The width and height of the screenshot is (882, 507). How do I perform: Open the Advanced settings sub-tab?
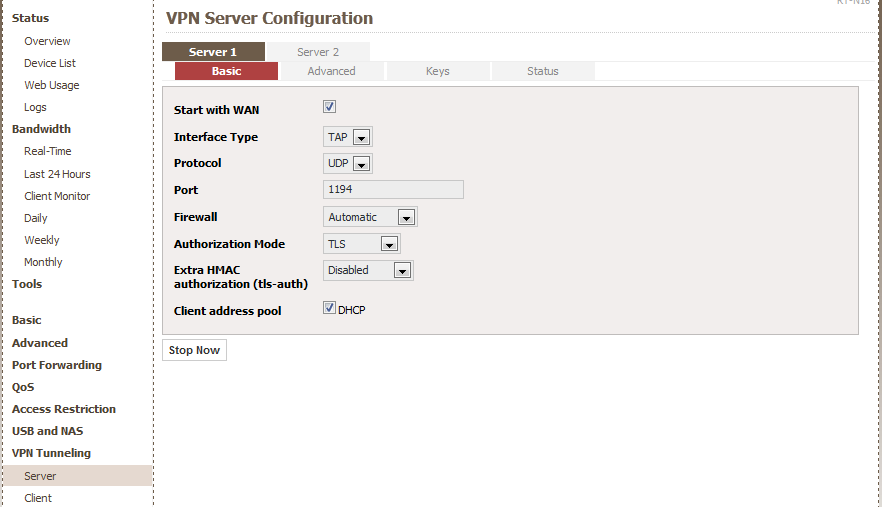(331, 71)
